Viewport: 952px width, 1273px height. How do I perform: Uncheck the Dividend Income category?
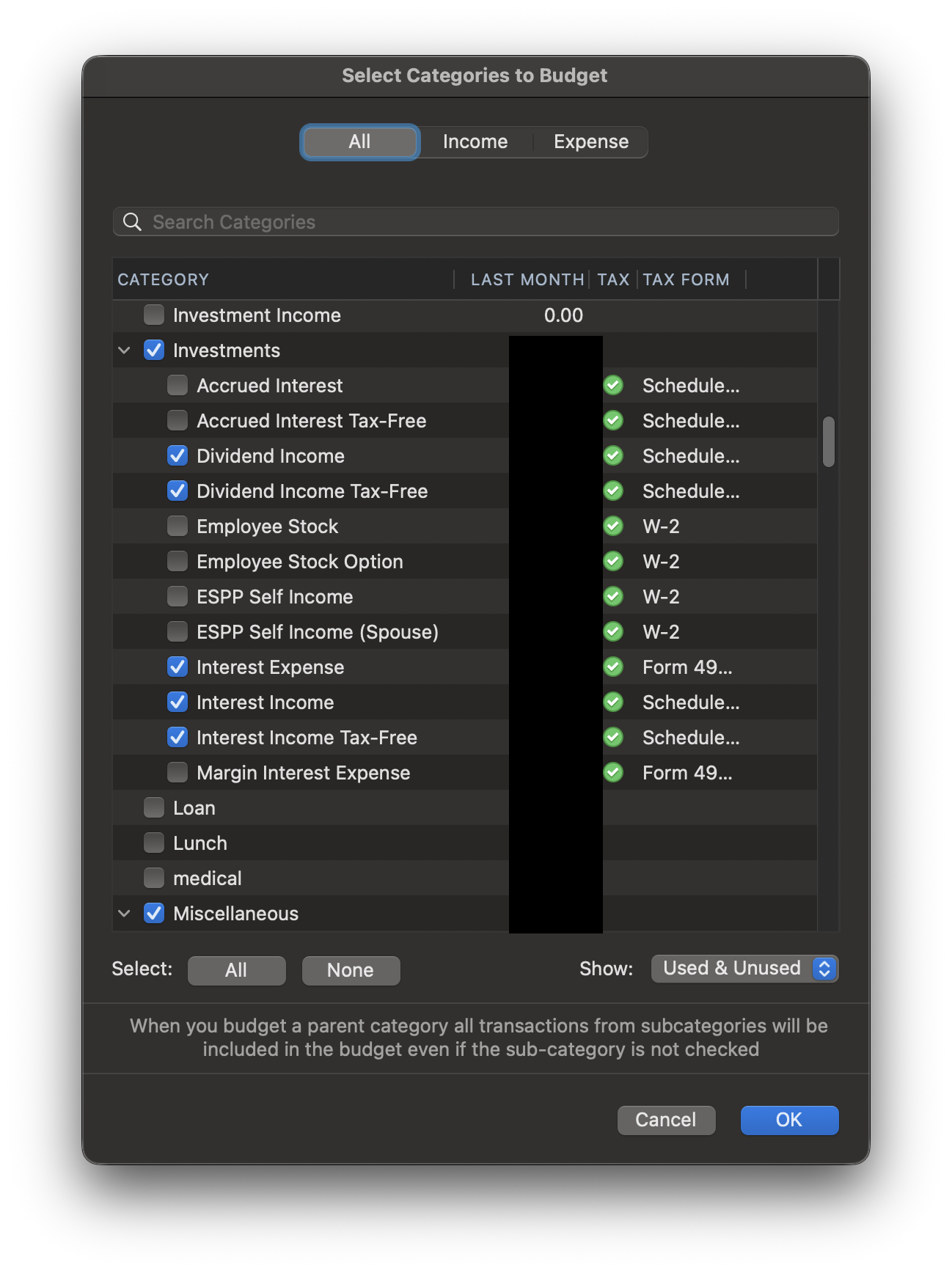click(x=177, y=456)
